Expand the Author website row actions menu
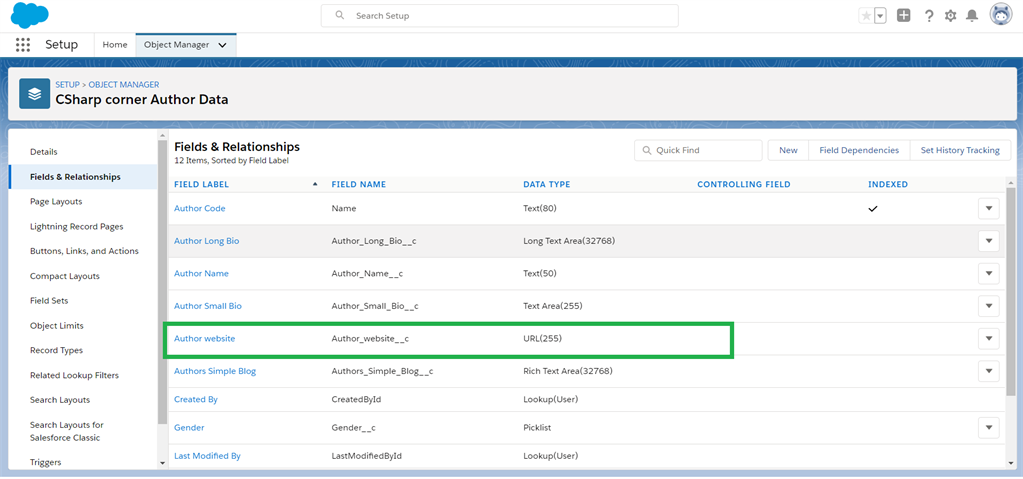 (x=988, y=339)
